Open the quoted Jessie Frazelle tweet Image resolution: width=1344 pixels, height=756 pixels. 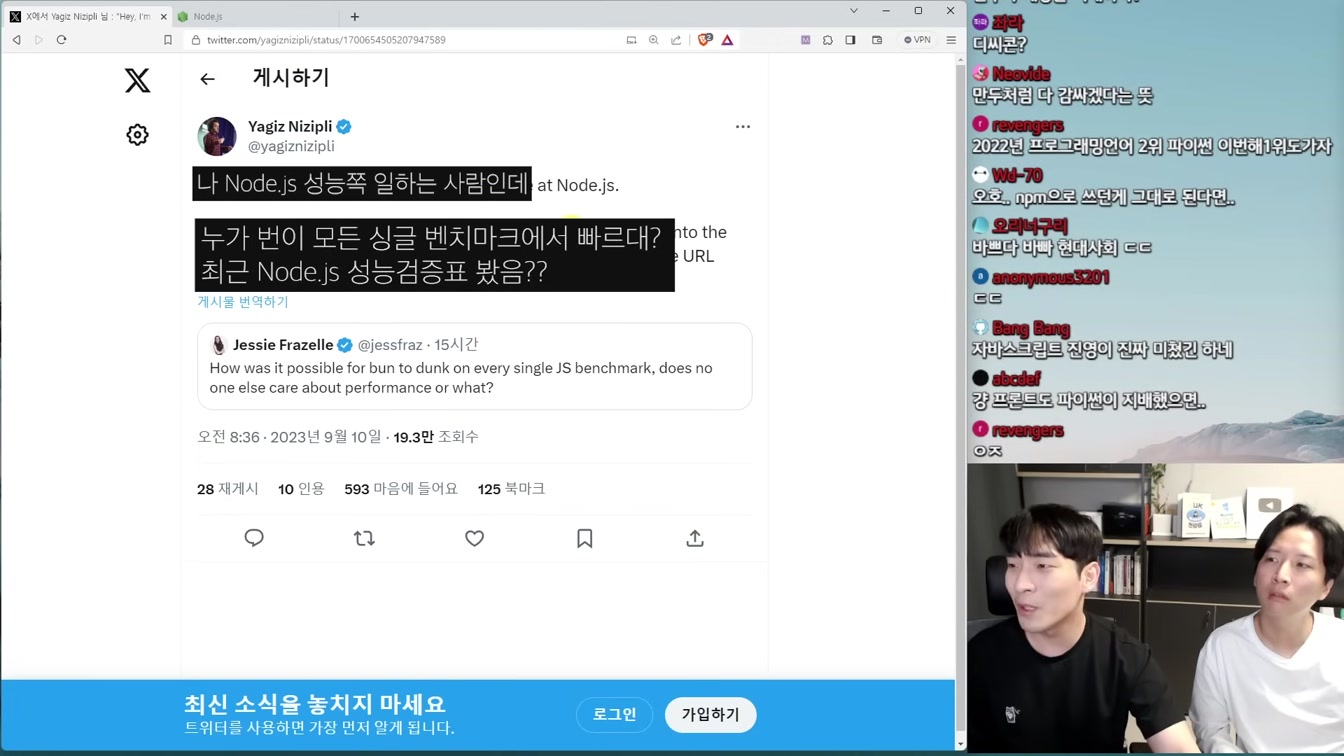coord(474,366)
